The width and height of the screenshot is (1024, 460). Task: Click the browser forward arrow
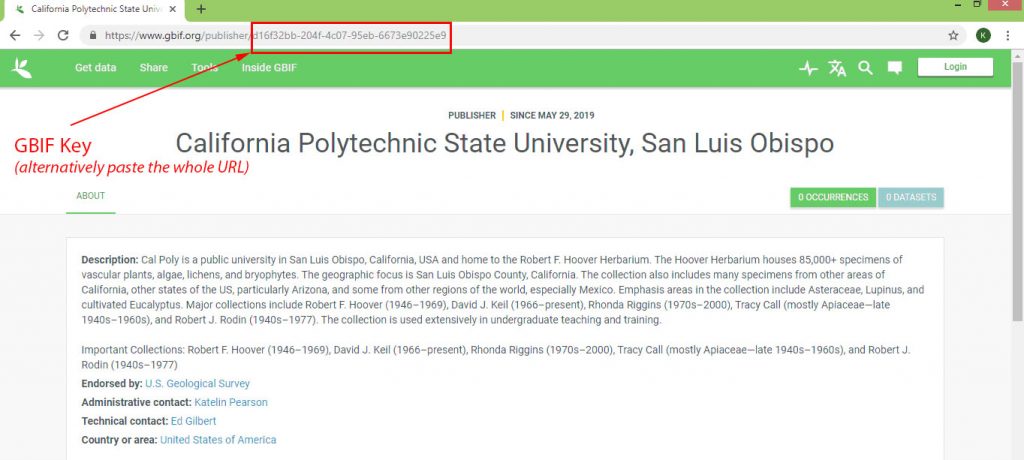point(39,35)
